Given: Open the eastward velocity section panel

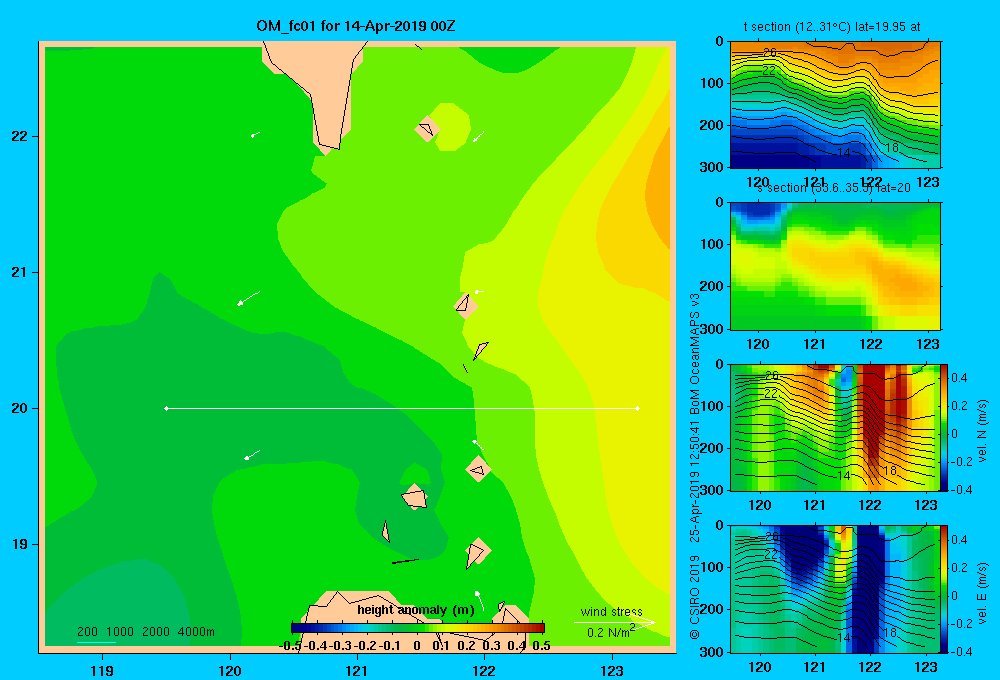Looking at the screenshot, I should point(835,589).
